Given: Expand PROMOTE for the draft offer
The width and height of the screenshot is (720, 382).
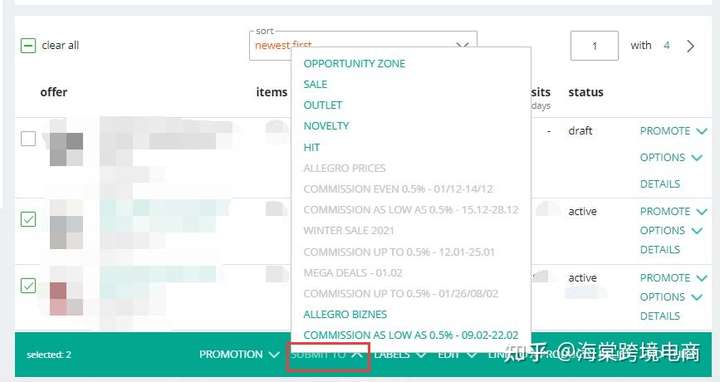Looking at the screenshot, I should pyautogui.click(x=673, y=131).
